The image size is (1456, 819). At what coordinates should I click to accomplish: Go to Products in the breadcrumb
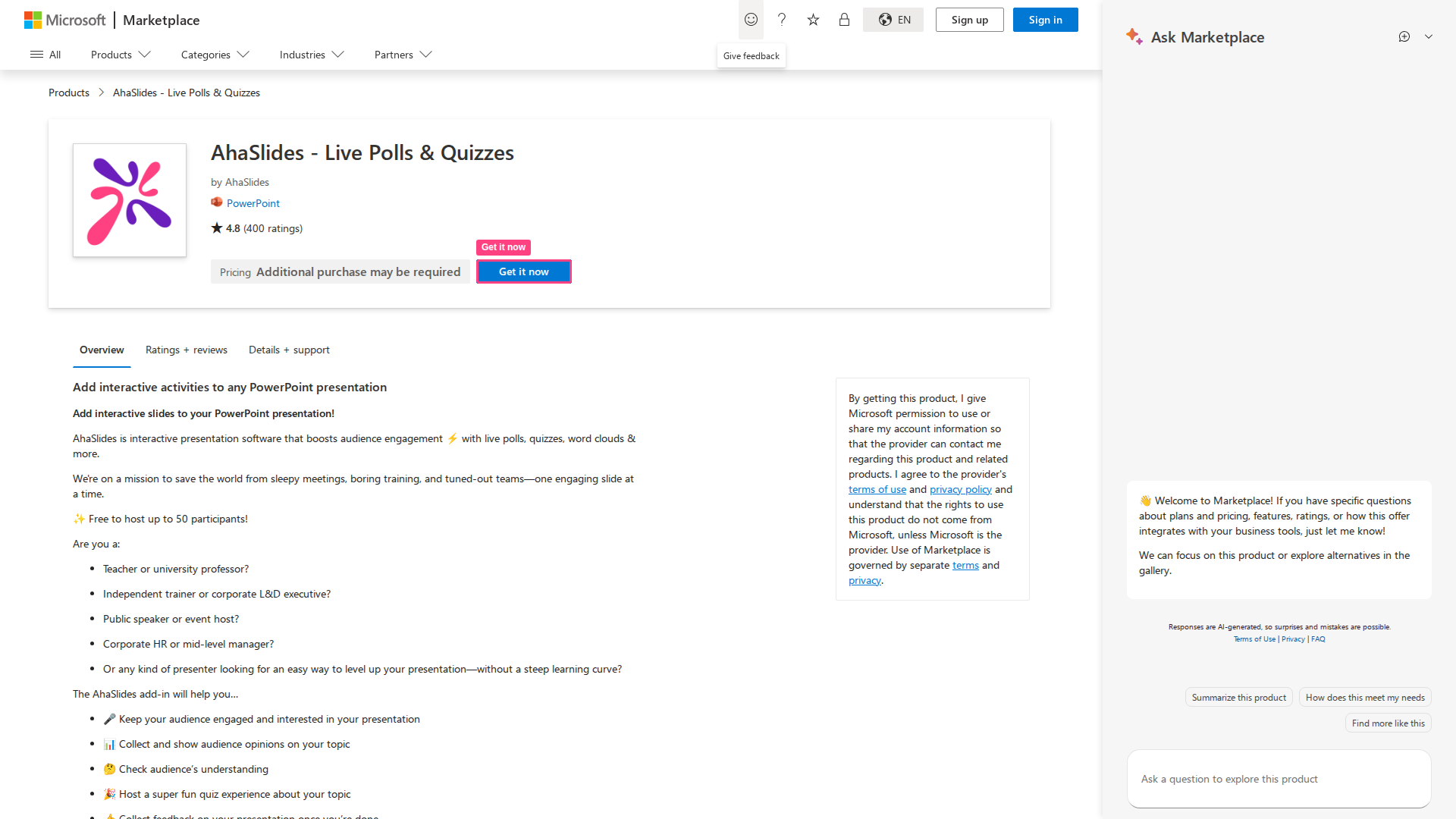(69, 93)
